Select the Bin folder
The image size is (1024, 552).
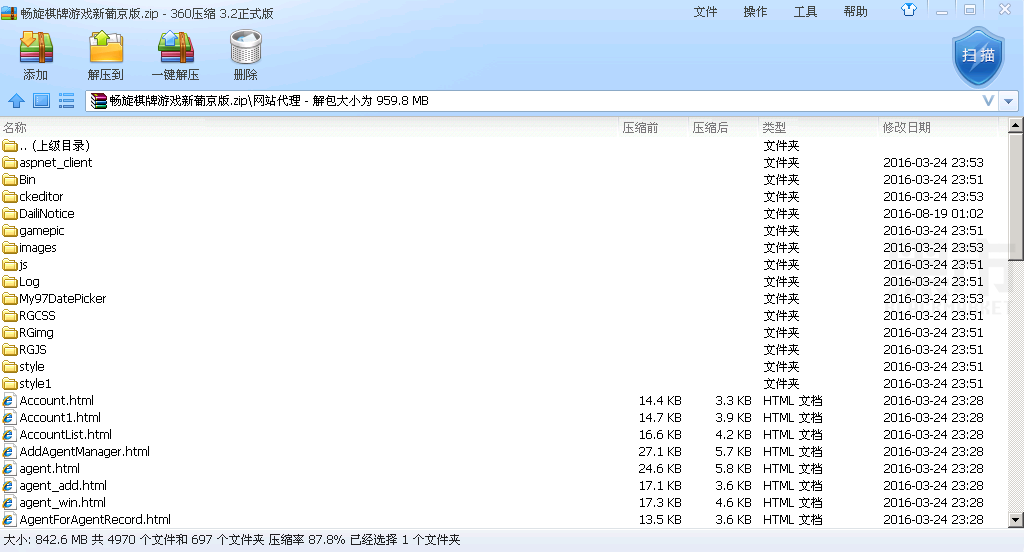click(x=503, y=180)
